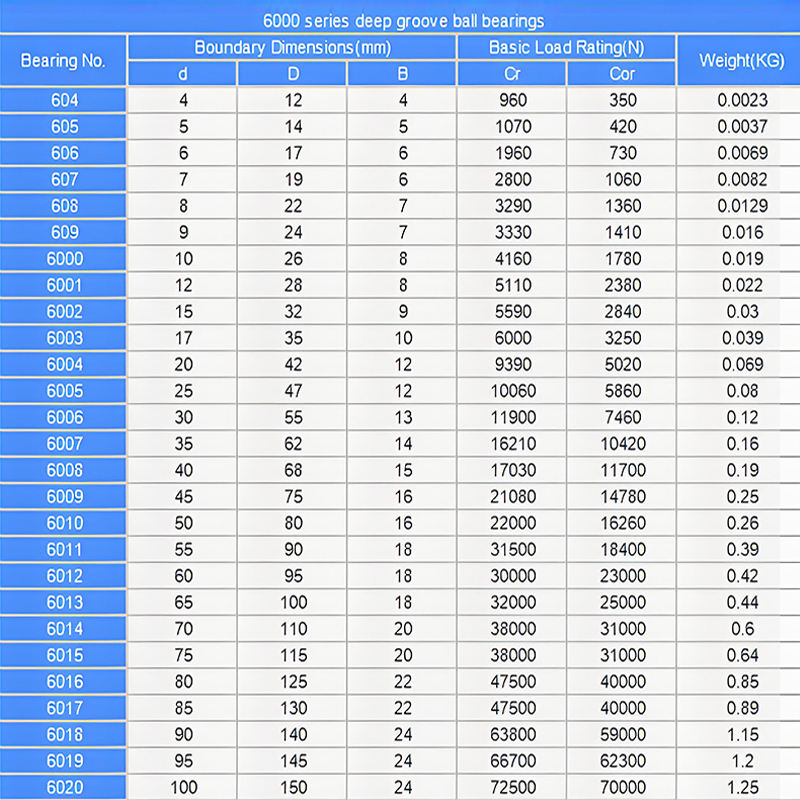Click the 'Boundary Dimensions(mm)' header
800x800 pixels.
(x=292, y=47)
